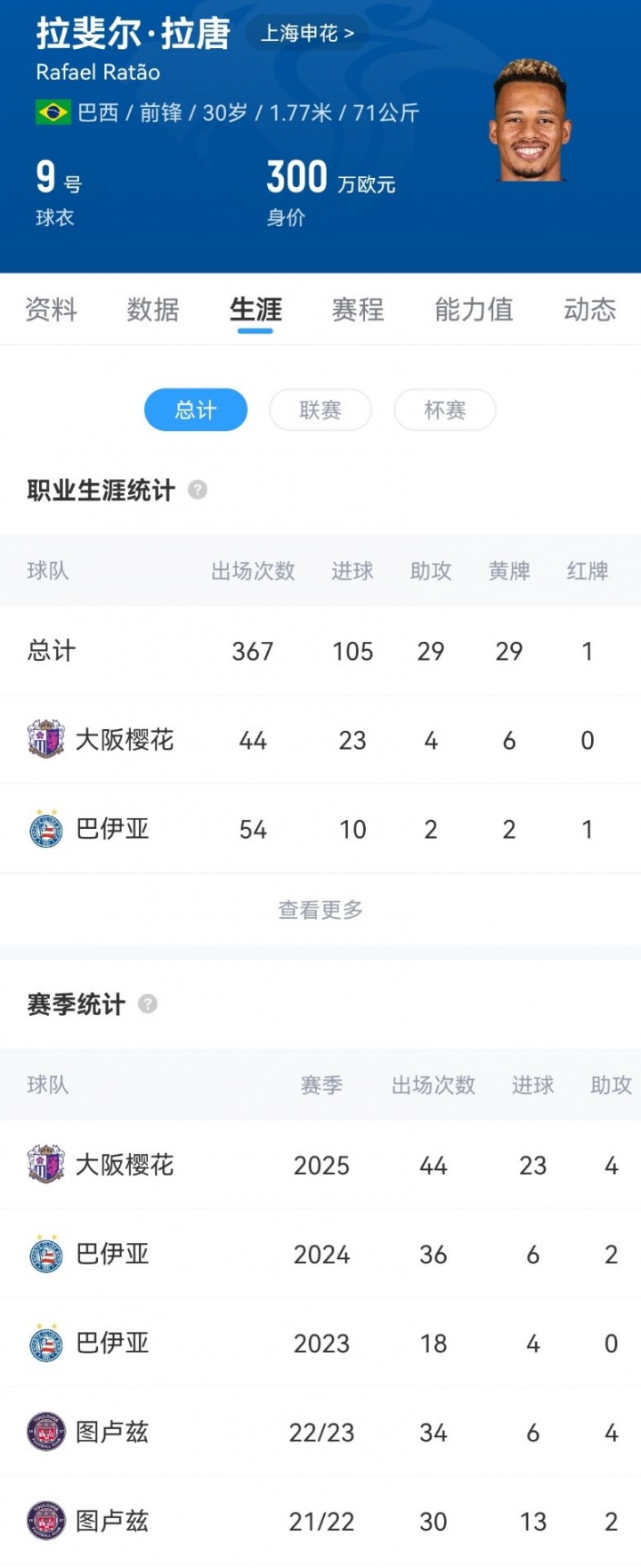641x1568 pixels.
Task: Click Bahia crest in 2024 season row
Action: click(45, 1254)
